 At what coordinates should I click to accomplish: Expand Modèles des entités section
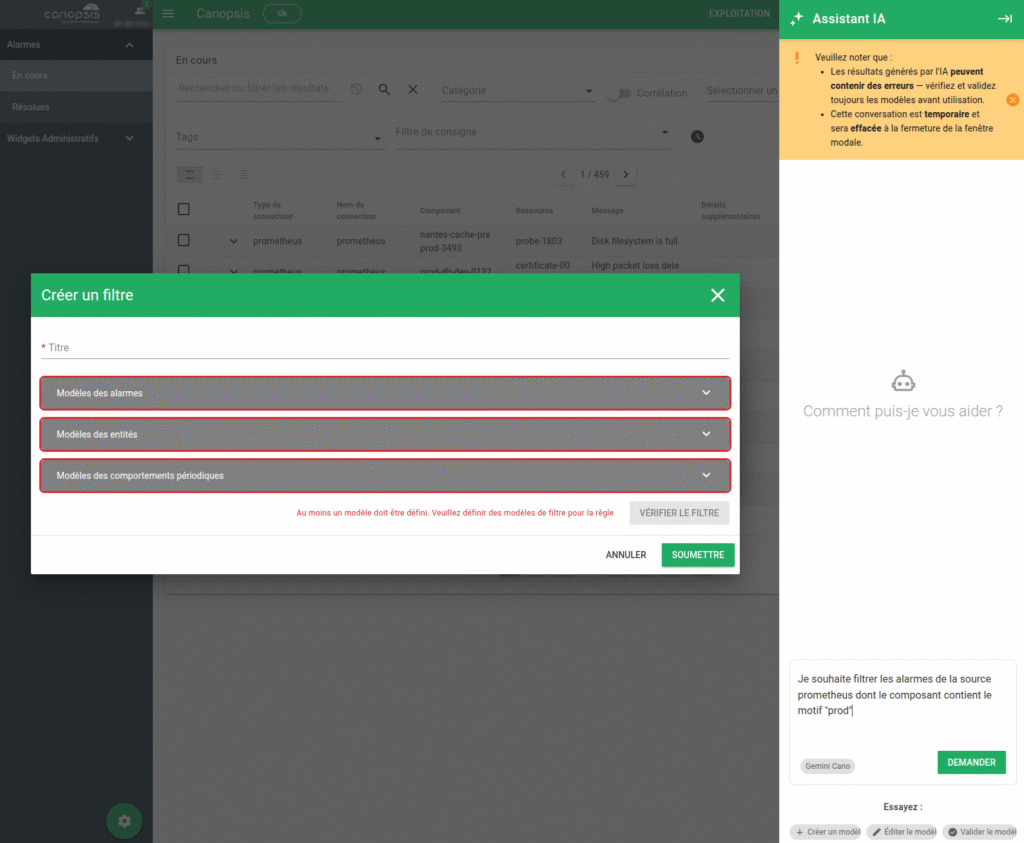[385, 434]
